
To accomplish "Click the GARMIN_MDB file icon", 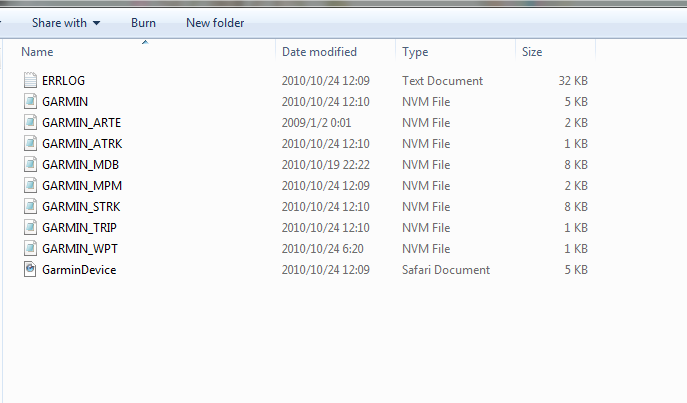I will point(29,164).
